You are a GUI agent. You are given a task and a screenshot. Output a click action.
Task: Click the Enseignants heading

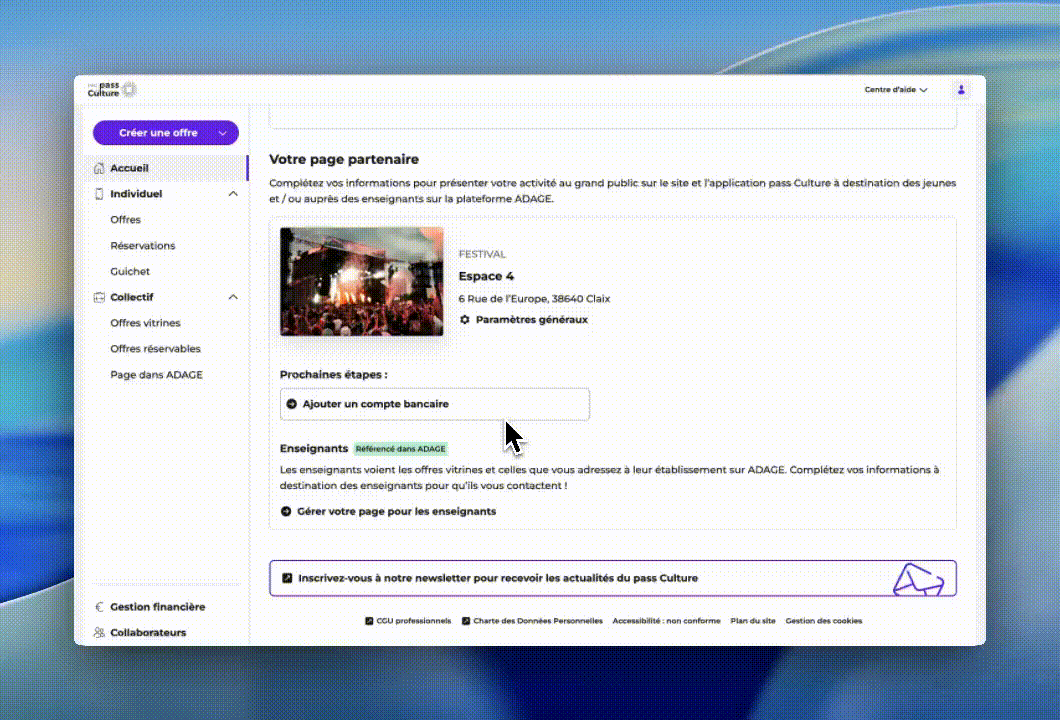(x=314, y=449)
